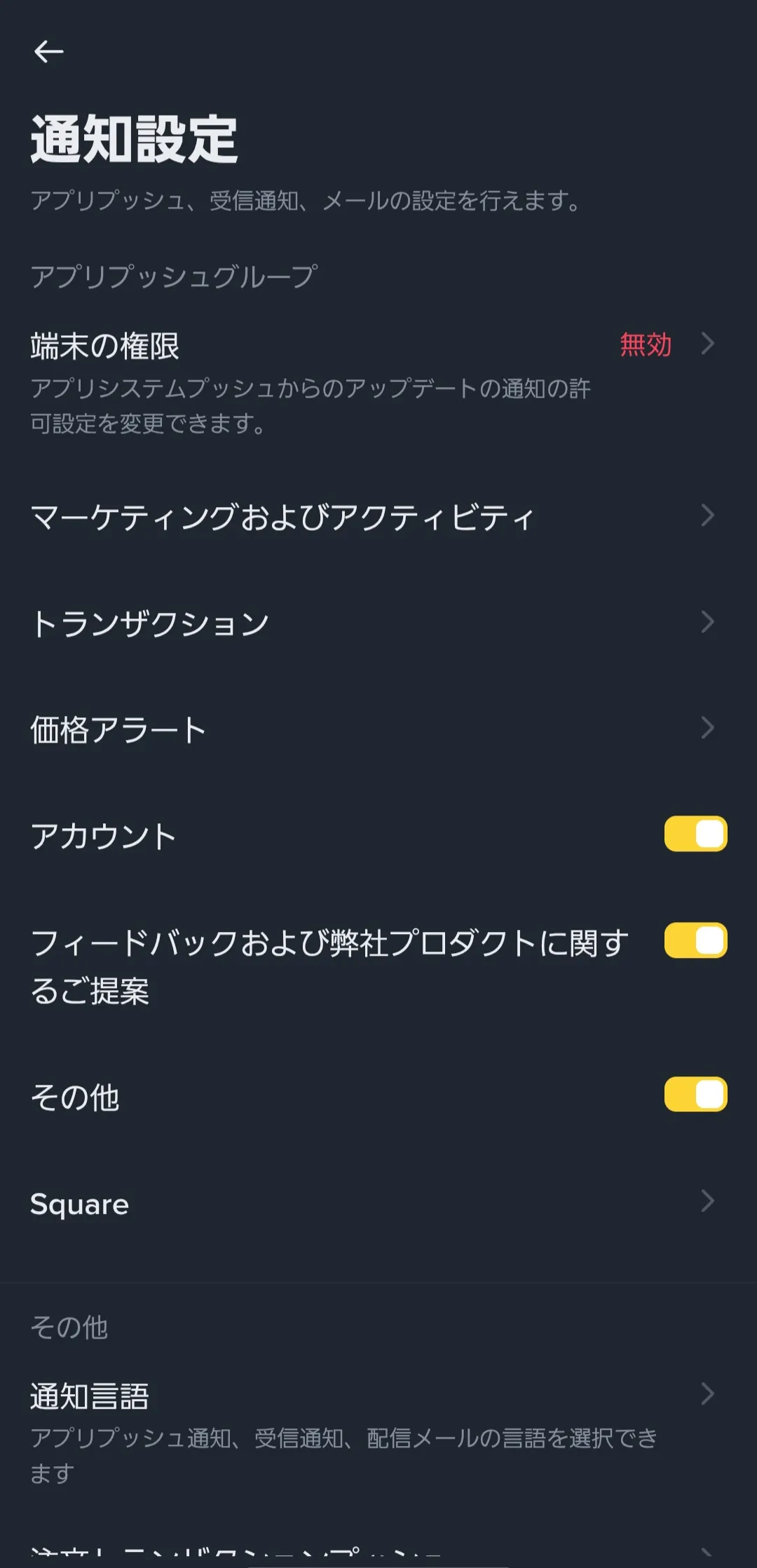757x1568 pixels.
Task: Tap the 通知言語 chevron arrow
Action: pyautogui.click(x=708, y=1393)
